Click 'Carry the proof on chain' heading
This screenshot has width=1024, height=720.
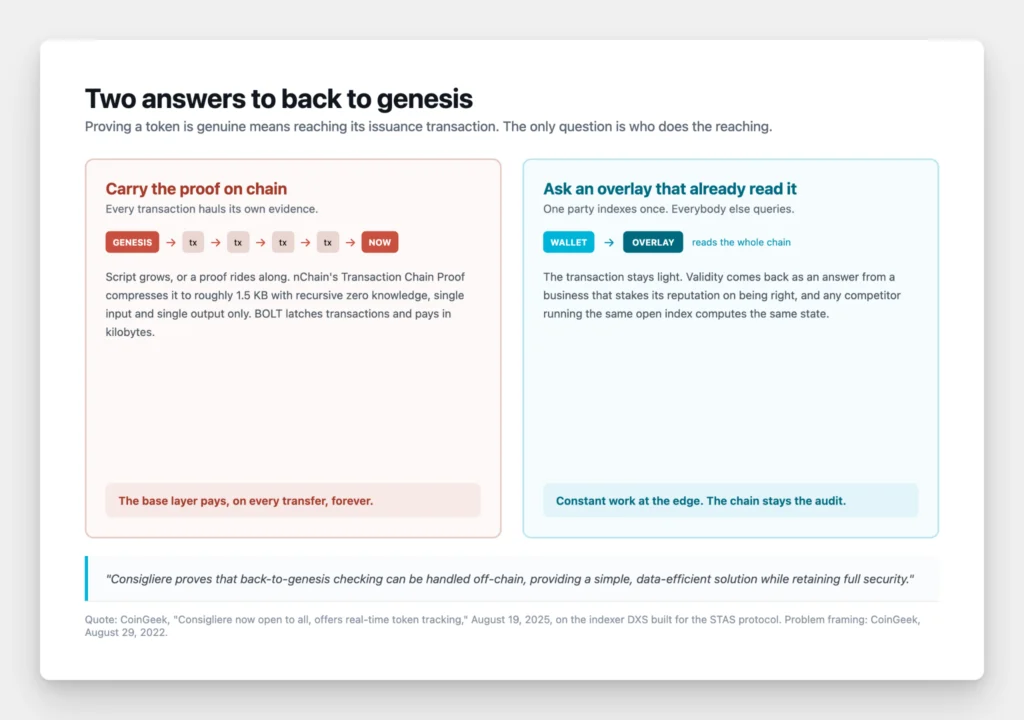pyautogui.click(x=196, y=189)
